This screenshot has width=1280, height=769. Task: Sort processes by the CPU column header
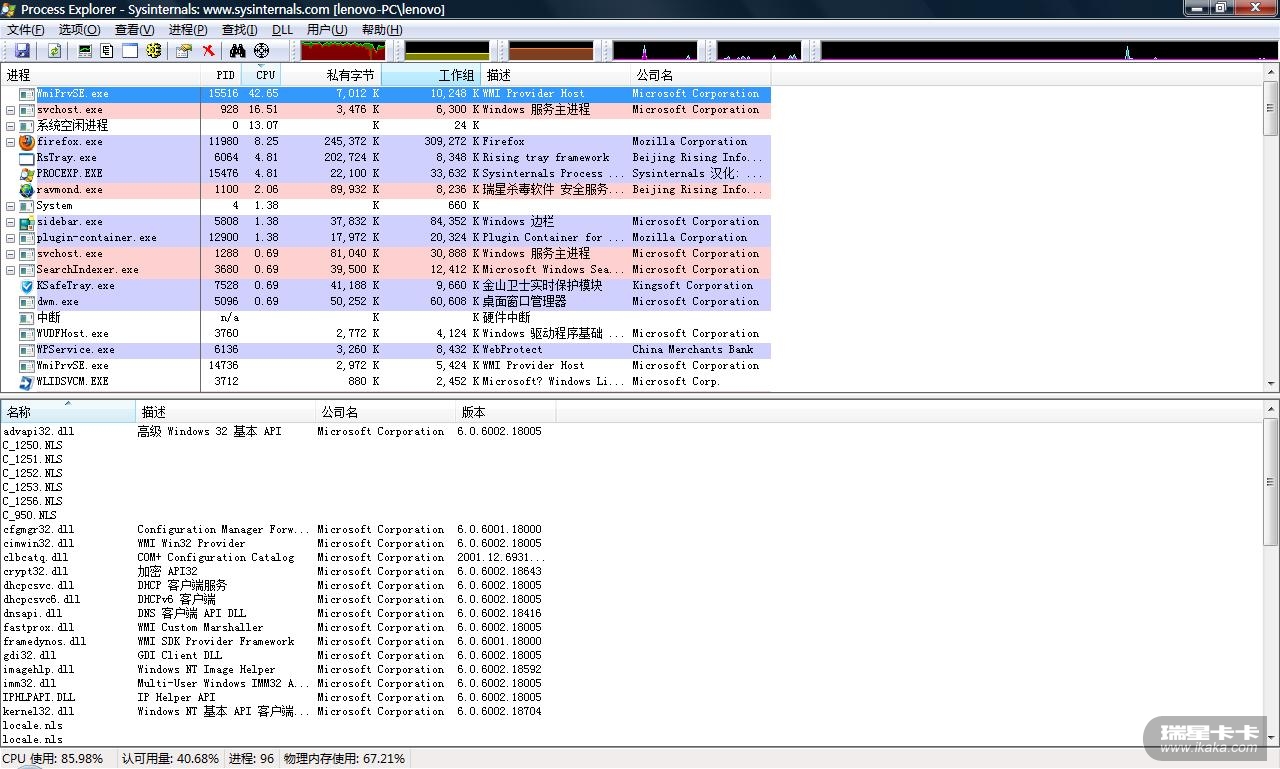point(264,75)
